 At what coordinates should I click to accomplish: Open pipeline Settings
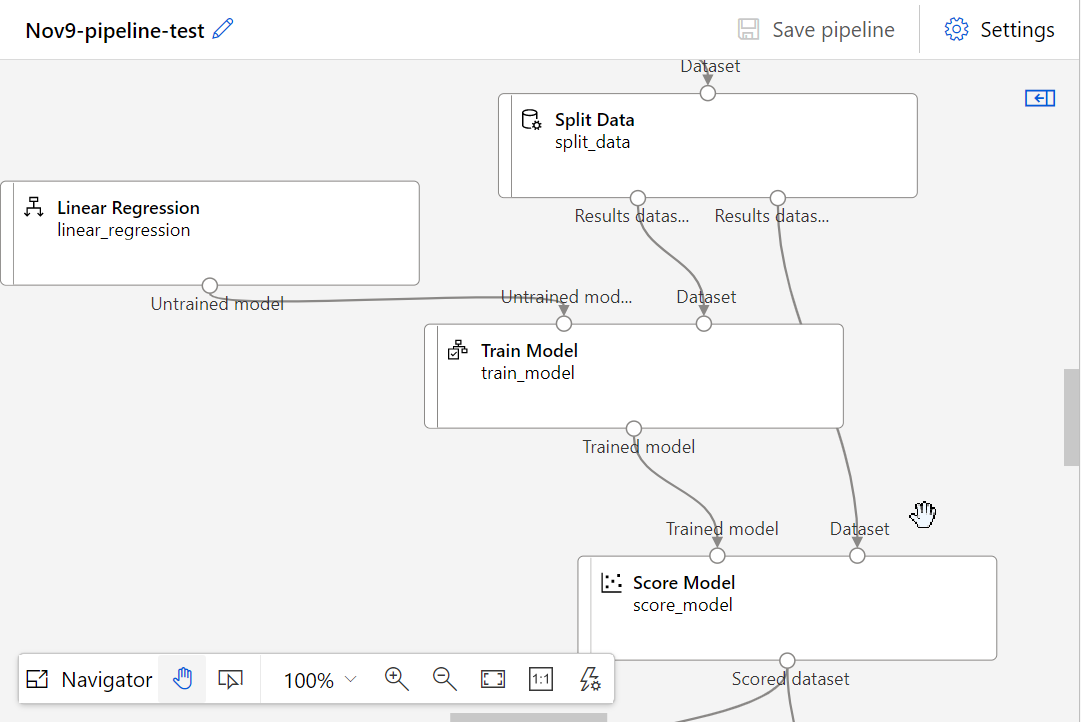tap(999, 30)
